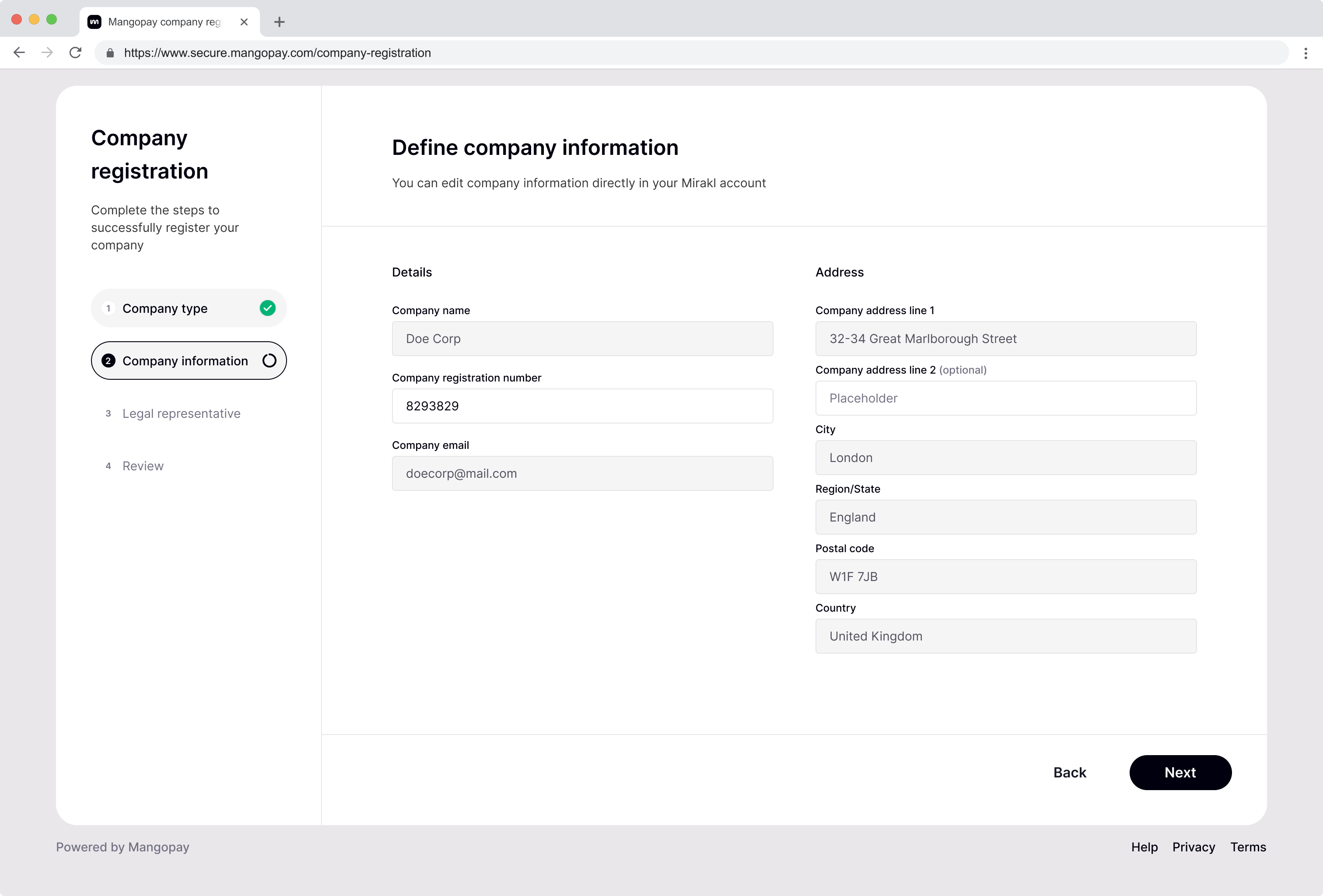Click the Company registration number field
The width and height of the screenshot is (1323, 896).
click(582, 406)
